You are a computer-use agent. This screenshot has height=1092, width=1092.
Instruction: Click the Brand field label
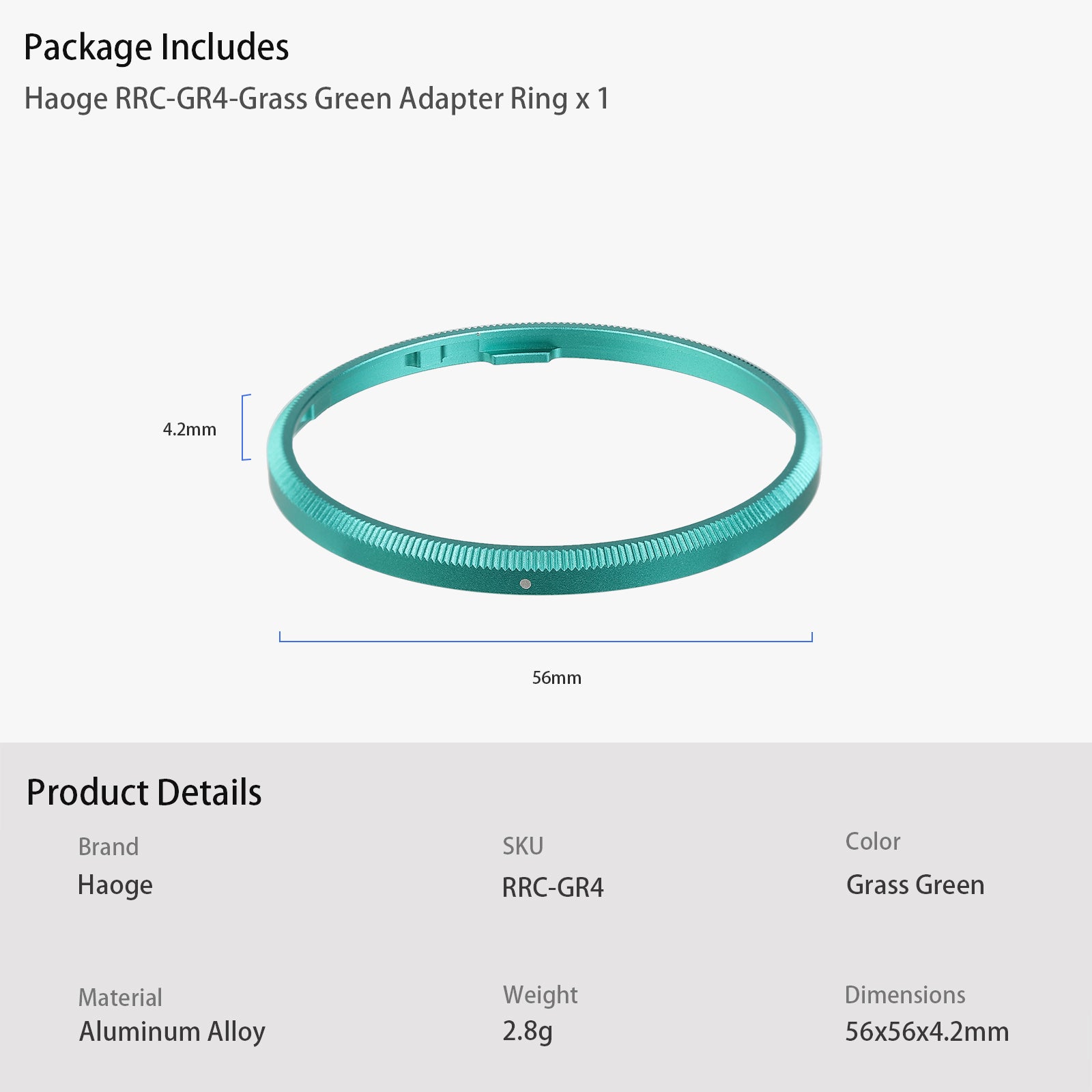point(109,847)
